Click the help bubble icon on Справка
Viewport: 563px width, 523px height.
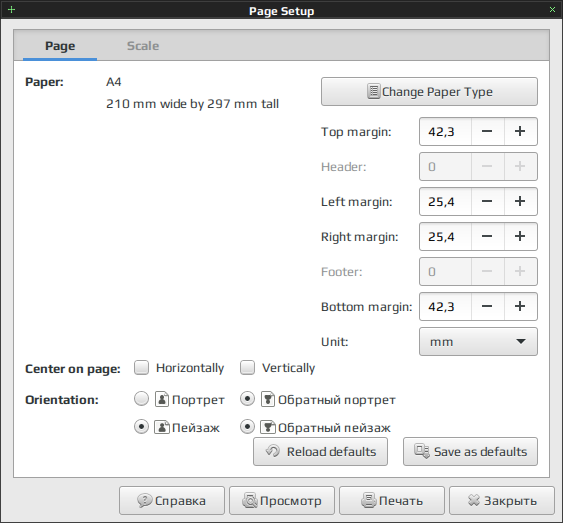coord(145,500)
